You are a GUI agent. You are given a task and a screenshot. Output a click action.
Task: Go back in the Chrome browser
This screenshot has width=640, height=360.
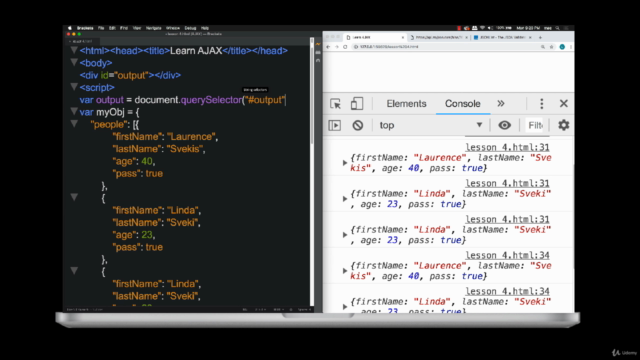pos(328,47)
